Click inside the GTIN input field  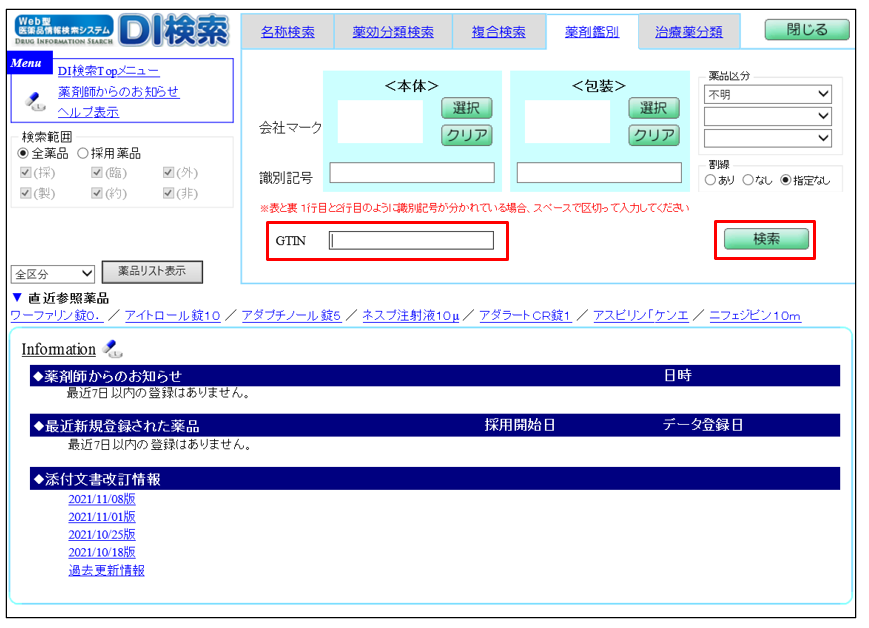click(x=412, y=240)
